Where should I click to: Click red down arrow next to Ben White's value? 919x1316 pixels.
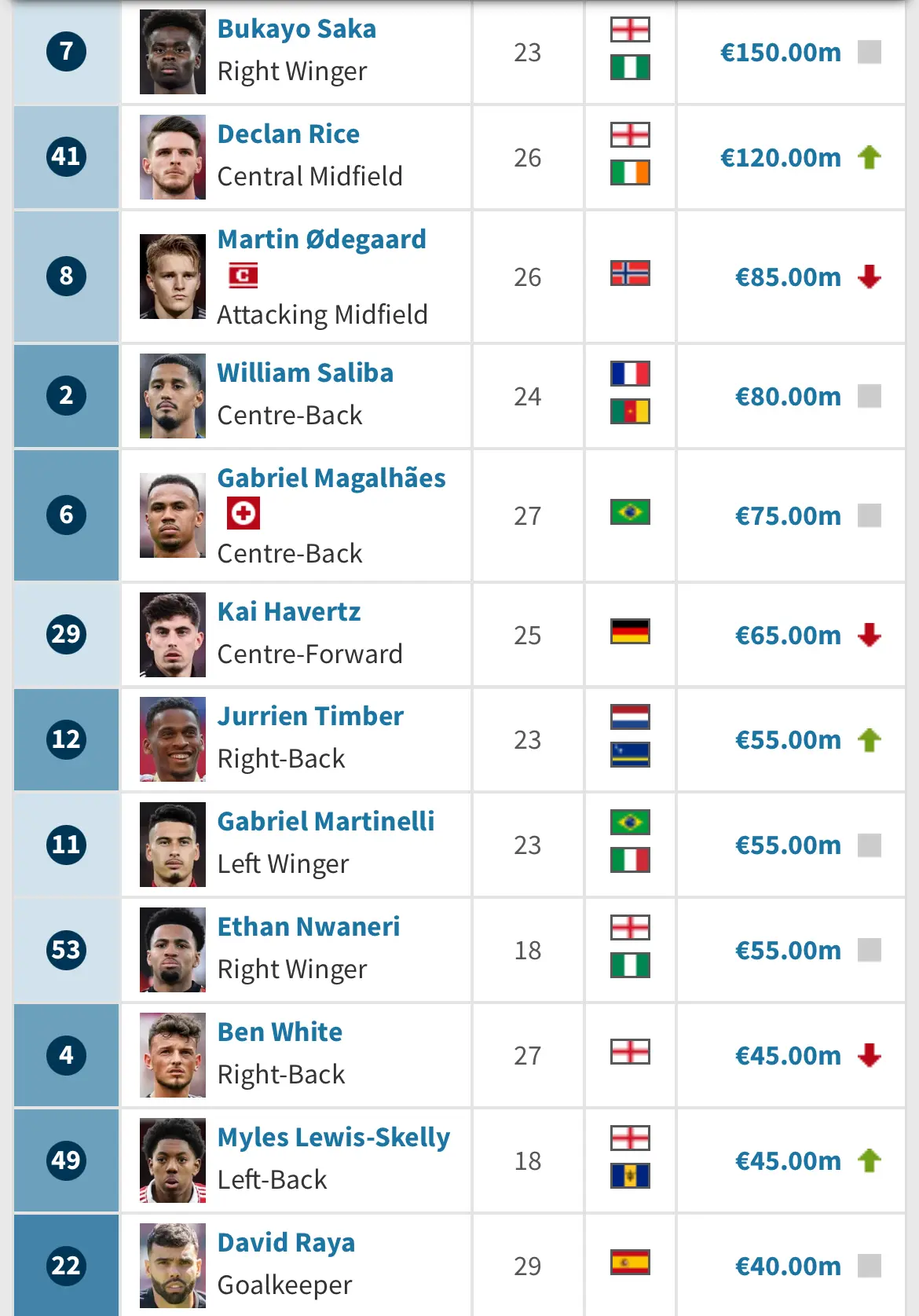pyautogui.click(x=869, y=1055)
